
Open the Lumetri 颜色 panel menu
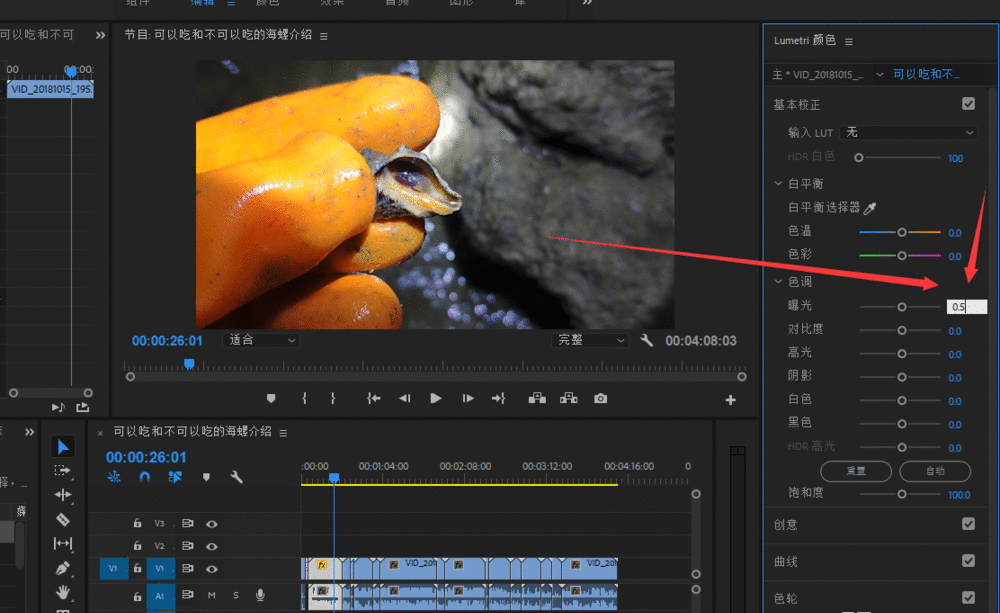pyautogui.click(x=849, y=41)
